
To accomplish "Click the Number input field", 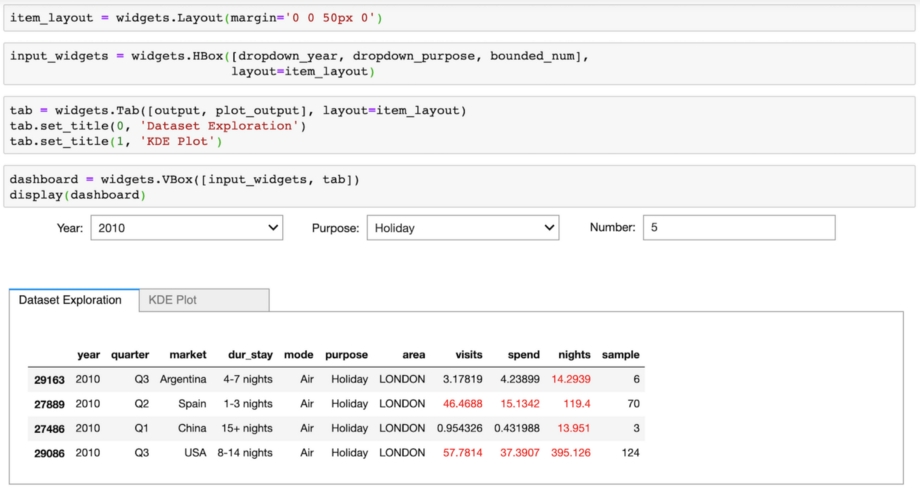I will coord(739,228).
